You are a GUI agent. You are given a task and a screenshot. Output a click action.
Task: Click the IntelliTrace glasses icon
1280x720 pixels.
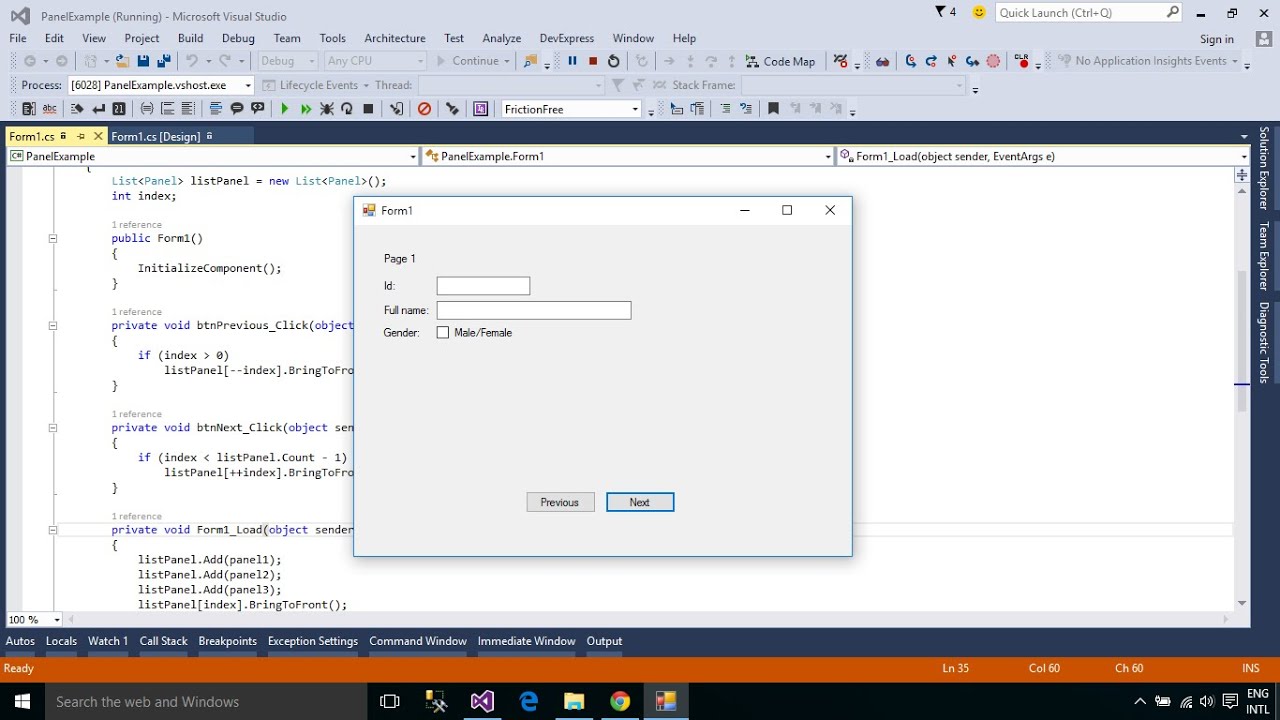coord(882,61)
